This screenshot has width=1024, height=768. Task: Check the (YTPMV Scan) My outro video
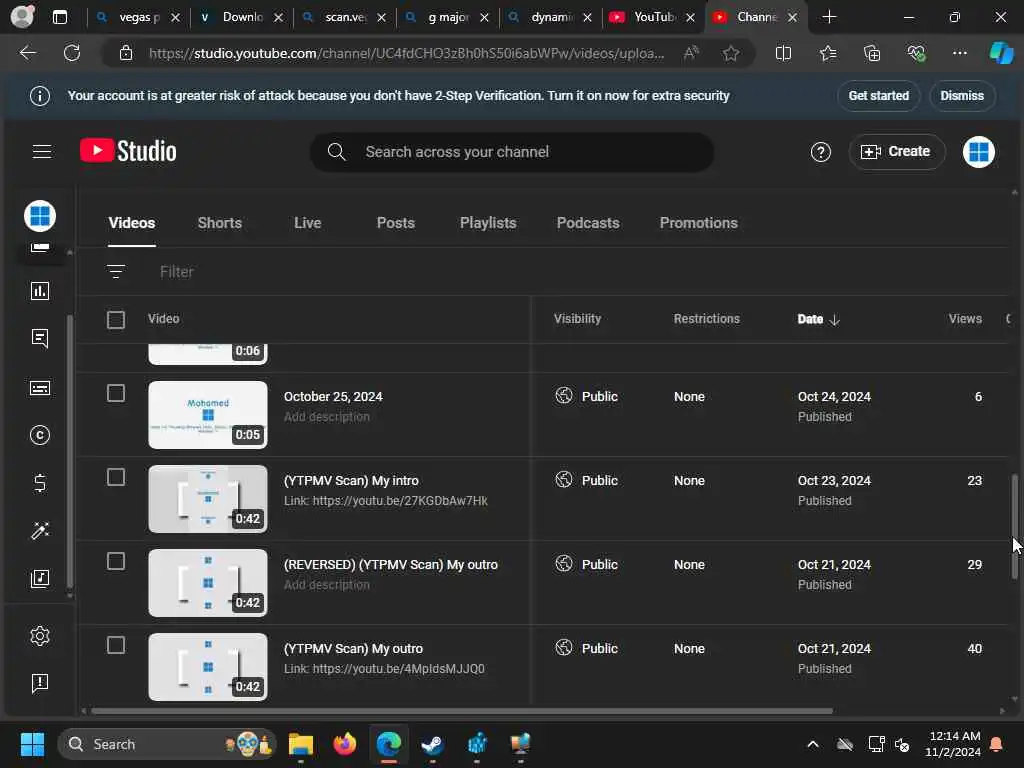116,645
